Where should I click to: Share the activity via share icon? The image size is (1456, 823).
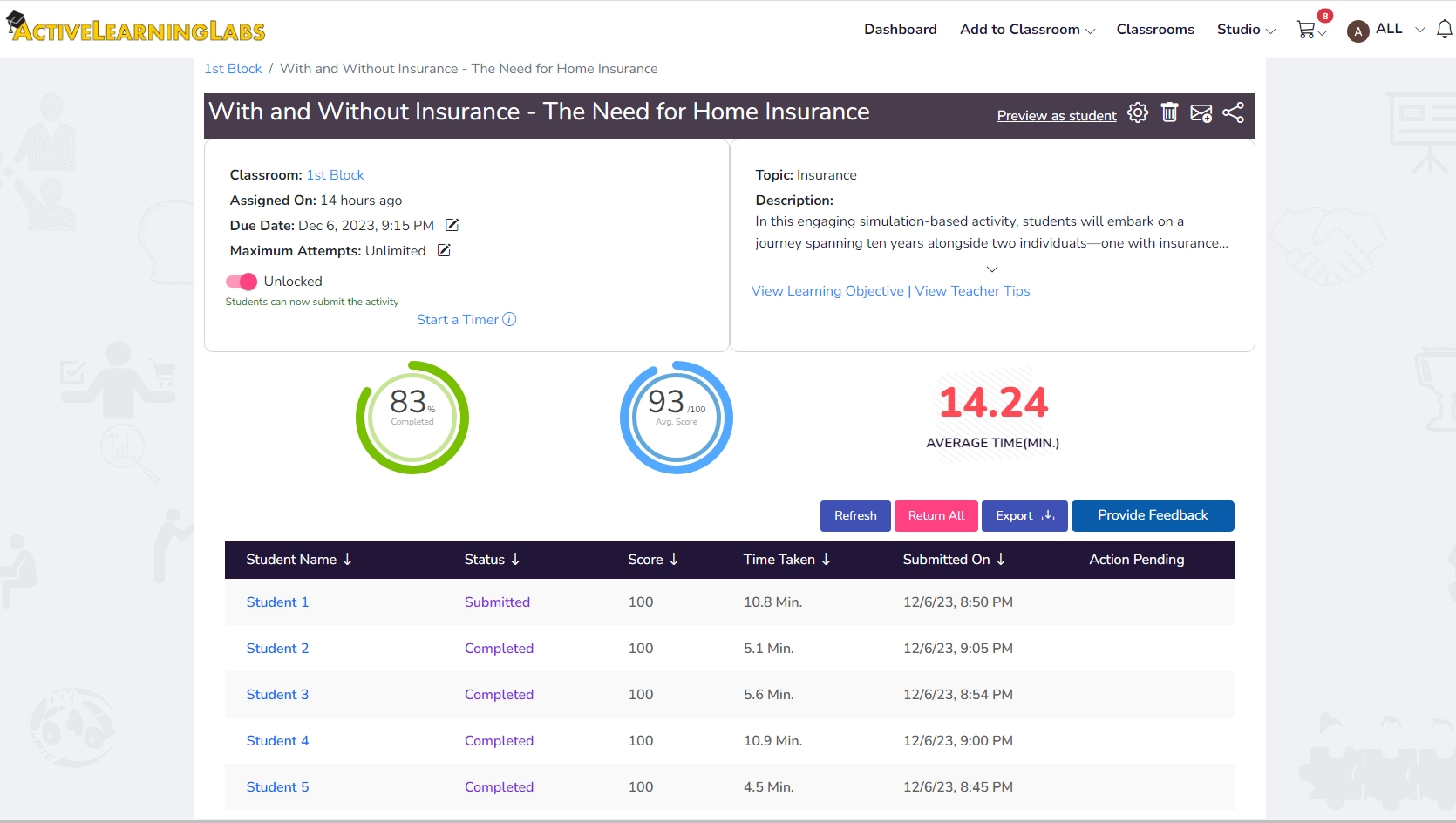pos(1234,113)
